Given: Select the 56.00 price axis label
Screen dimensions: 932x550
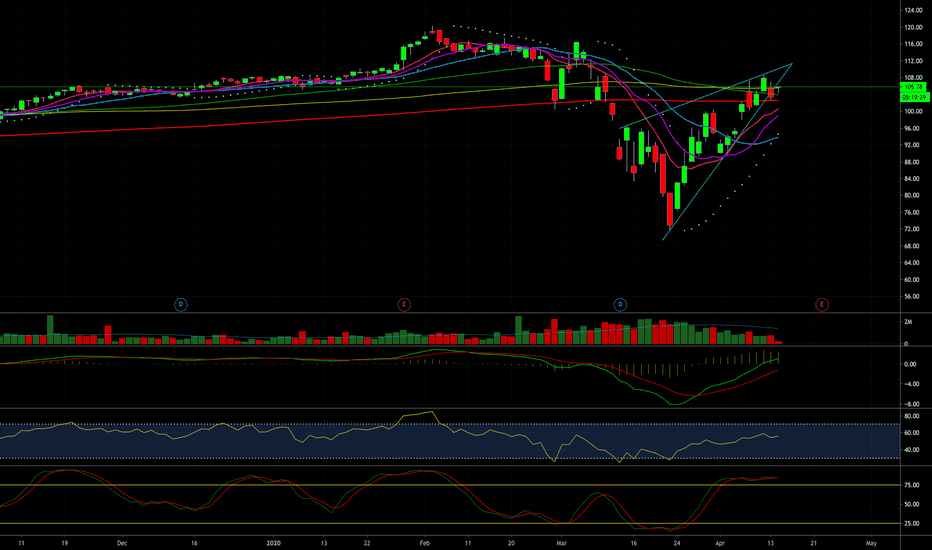Looking at the screenshot, I should point(912,296).
